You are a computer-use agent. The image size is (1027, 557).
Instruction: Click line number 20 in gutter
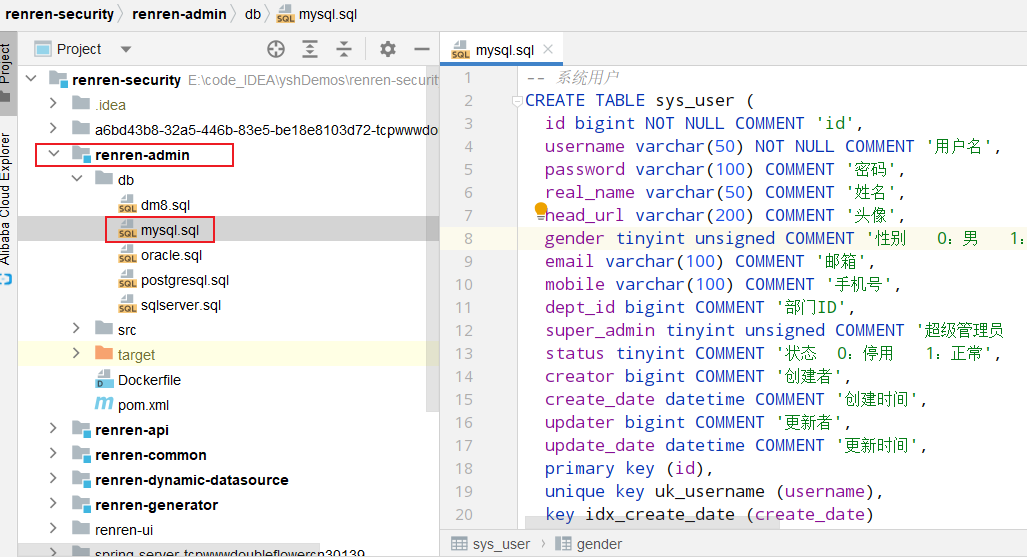[x=464, y=514]
